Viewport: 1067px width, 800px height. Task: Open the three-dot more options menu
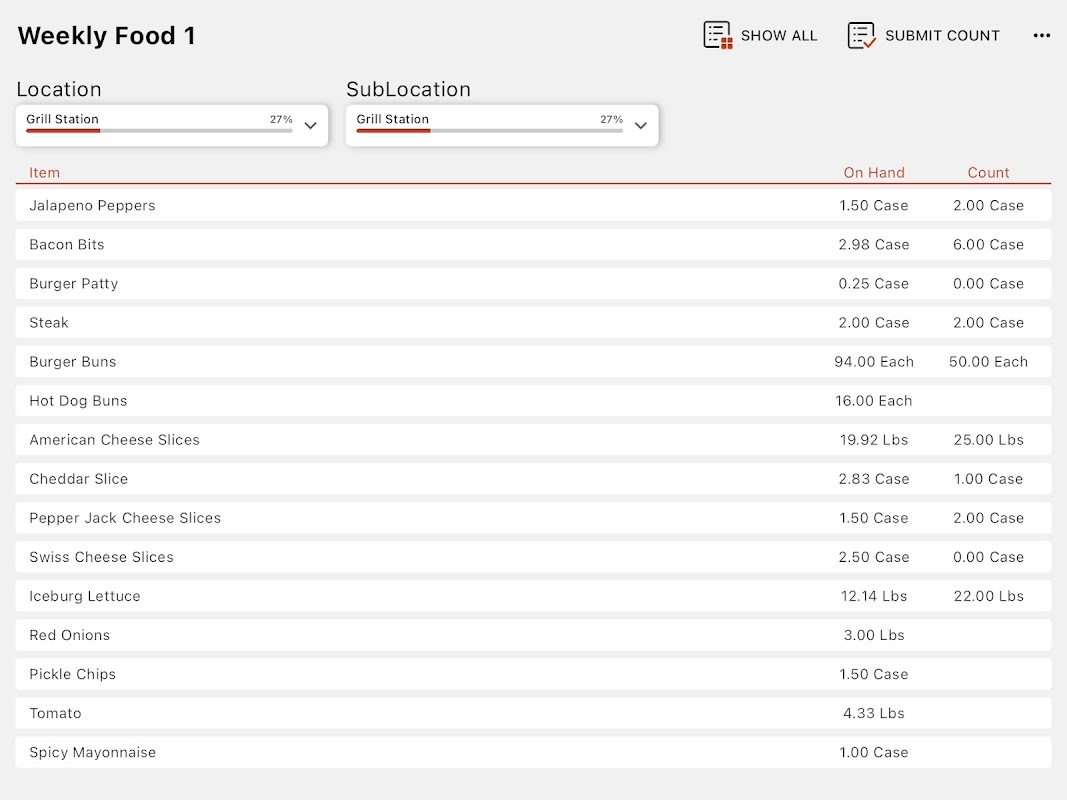pyautogui.click(x=1042, y=35)
